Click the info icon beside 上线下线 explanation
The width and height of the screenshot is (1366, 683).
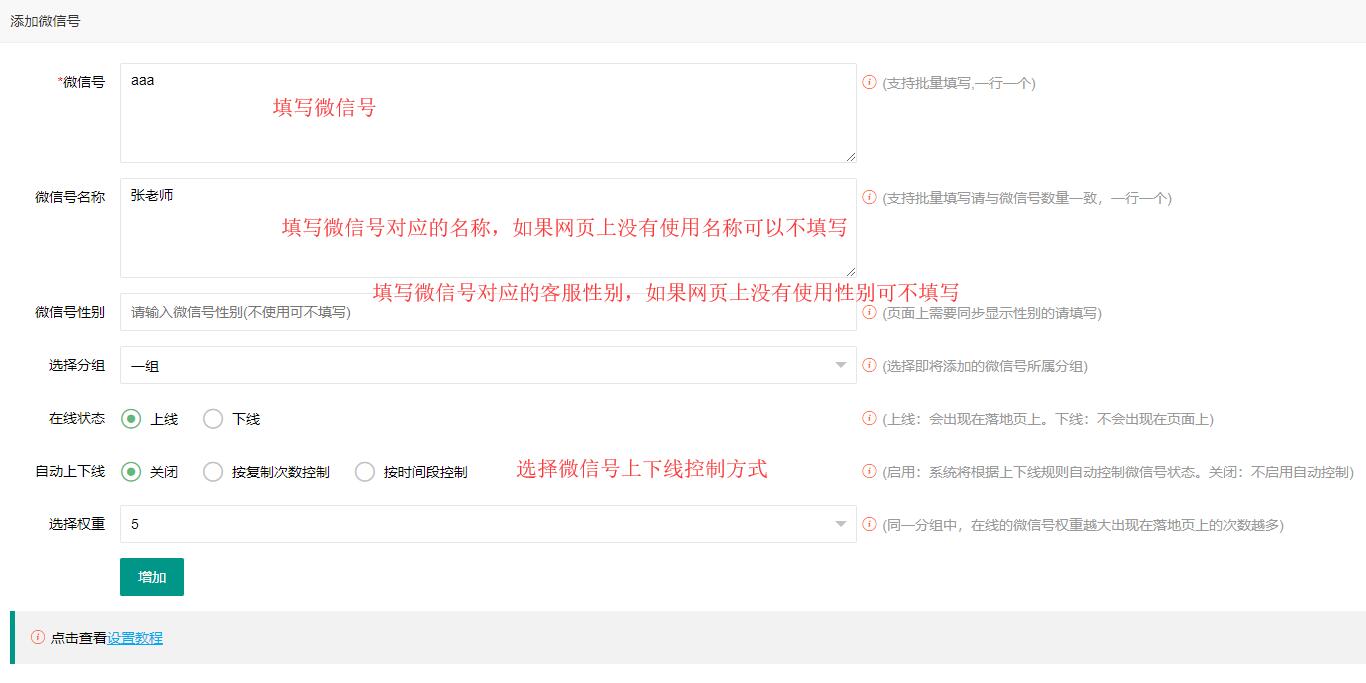869,418
